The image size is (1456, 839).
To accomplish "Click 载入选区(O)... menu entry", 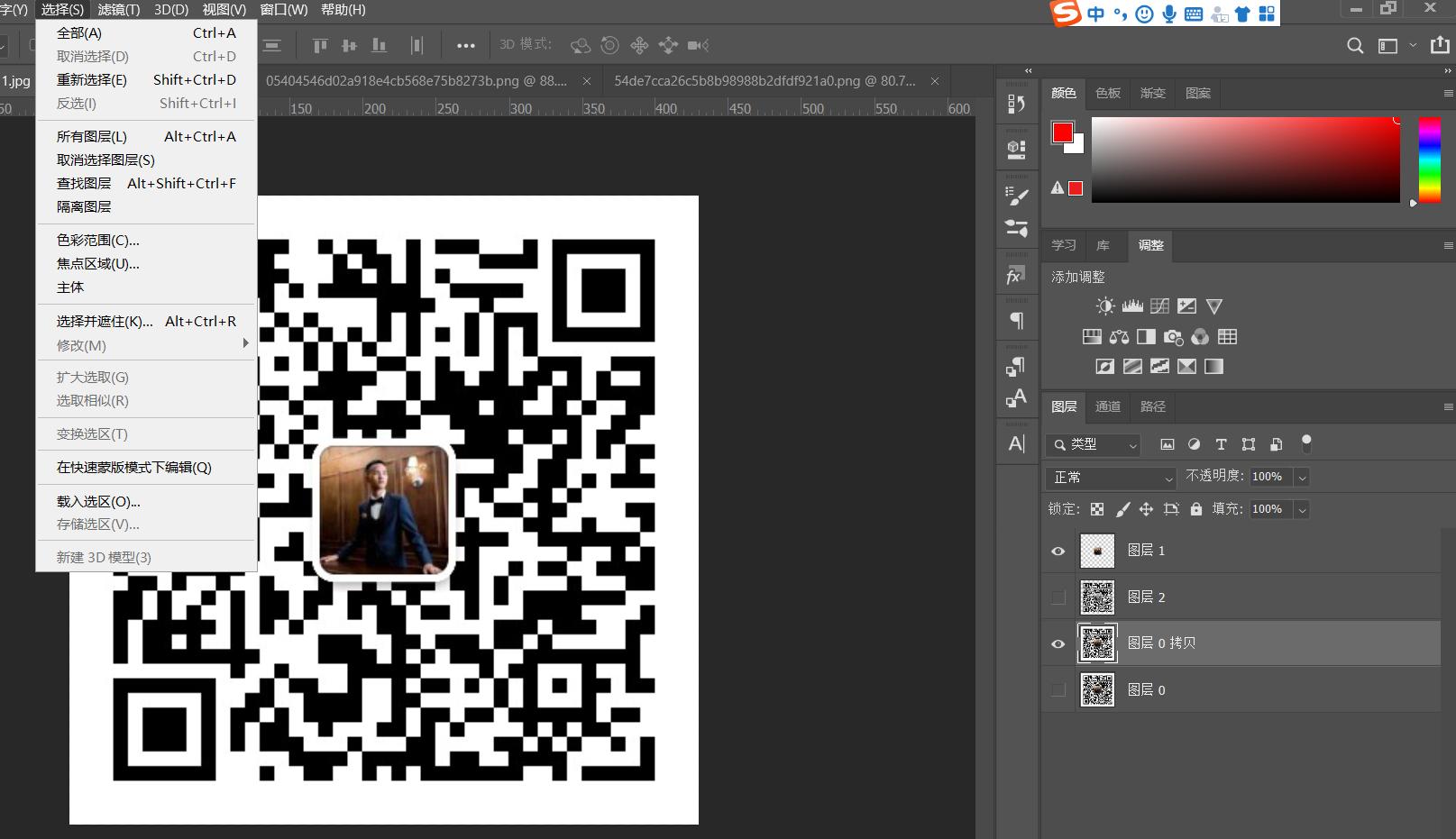I will [98, 501].
